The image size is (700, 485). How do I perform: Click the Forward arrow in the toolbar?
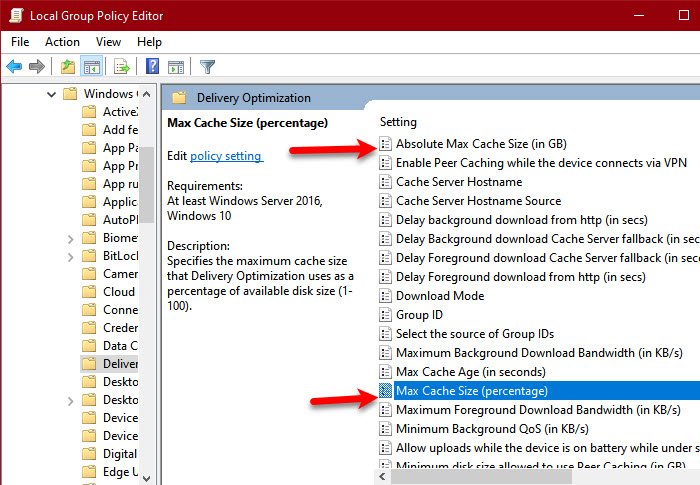tap(38, 67)
